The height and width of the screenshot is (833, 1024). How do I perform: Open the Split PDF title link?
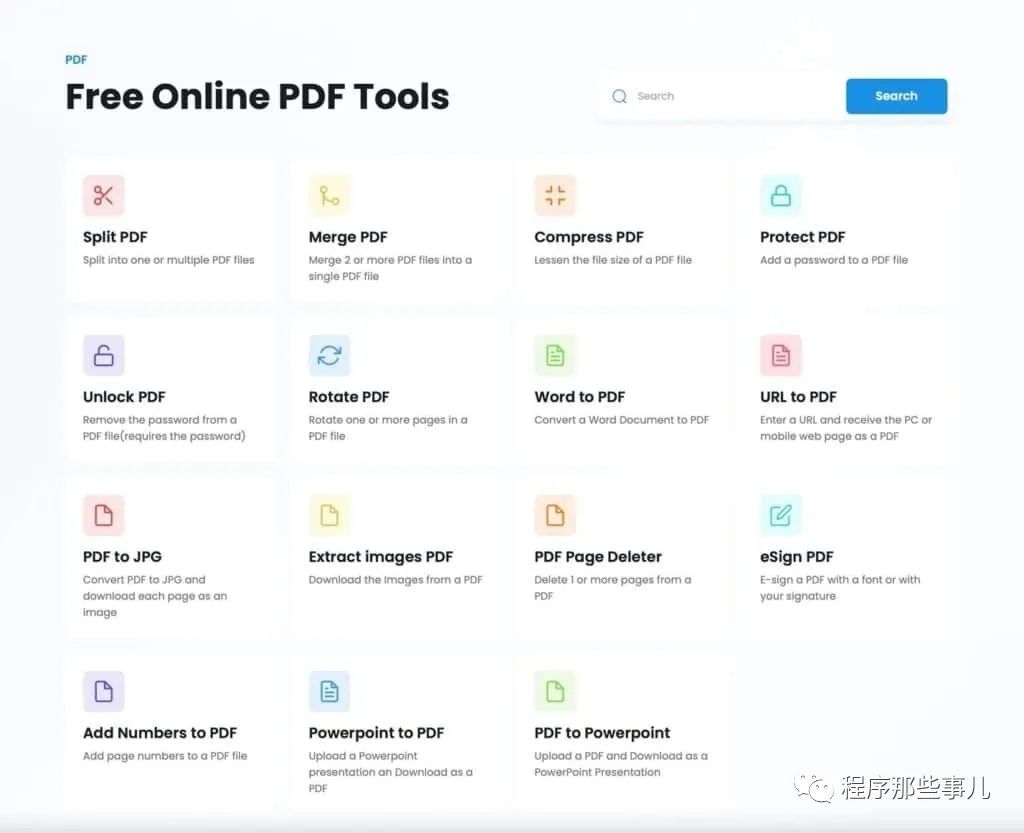click(x=115, y=237)
